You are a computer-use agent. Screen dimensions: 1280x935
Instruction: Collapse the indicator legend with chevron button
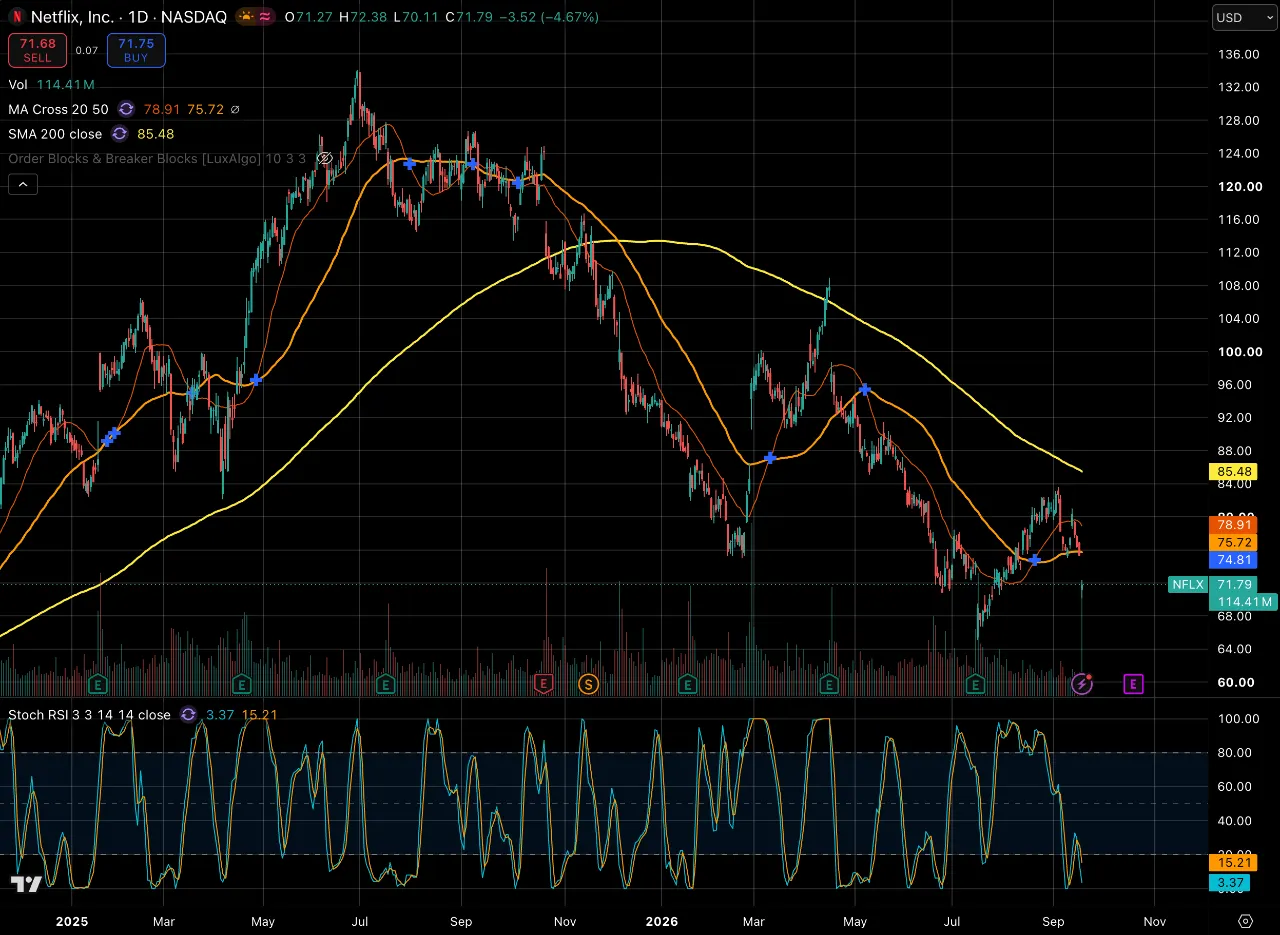click(22, 184)
